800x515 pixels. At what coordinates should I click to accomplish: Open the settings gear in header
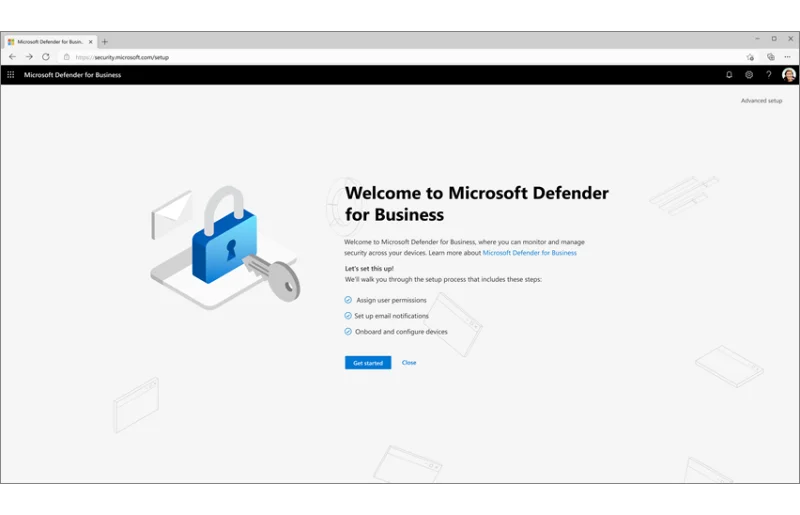[749, 75]
